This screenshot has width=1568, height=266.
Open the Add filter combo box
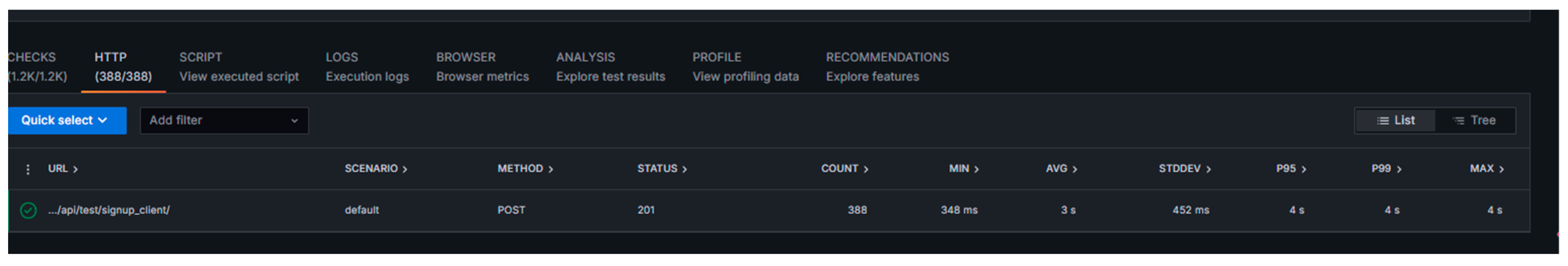tap(223, 121)
